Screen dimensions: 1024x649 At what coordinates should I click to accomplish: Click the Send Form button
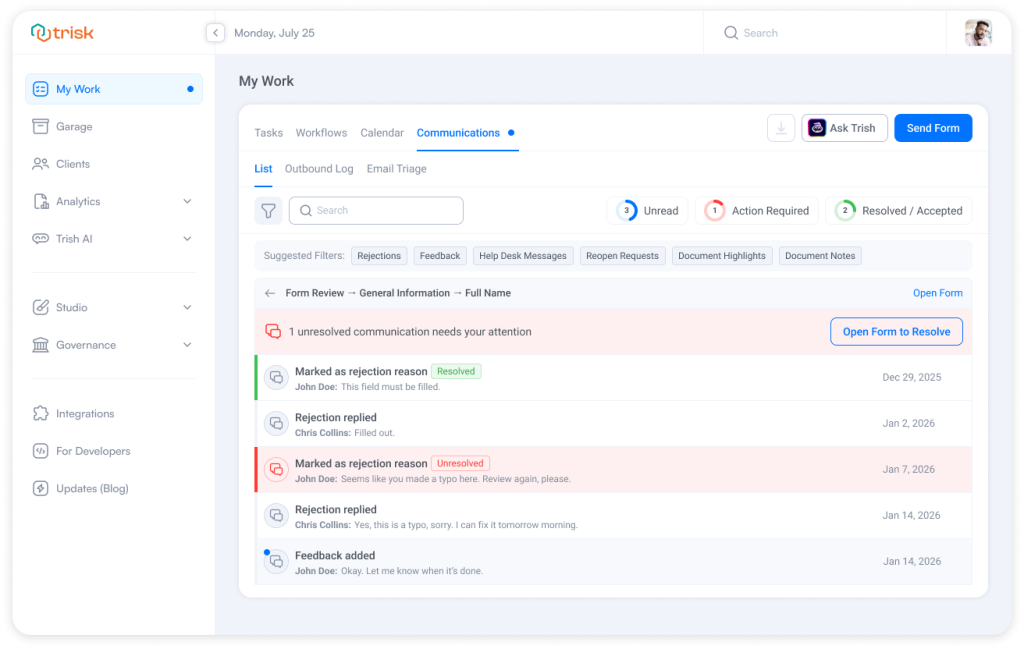(932, 128)
